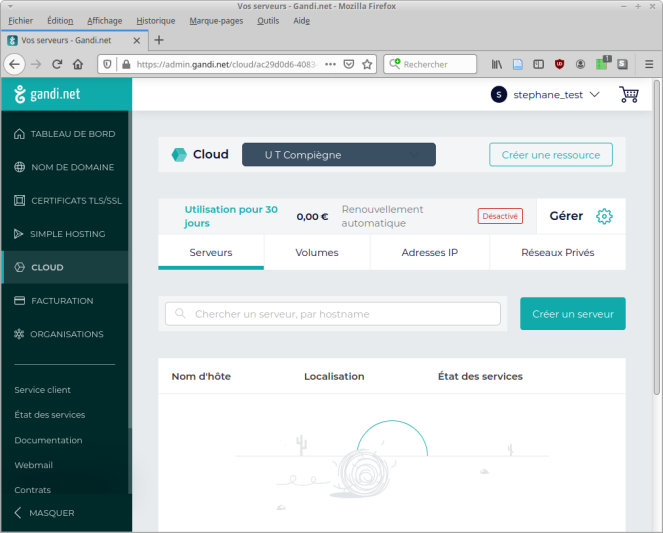Open Documentation link

point(48,440)
